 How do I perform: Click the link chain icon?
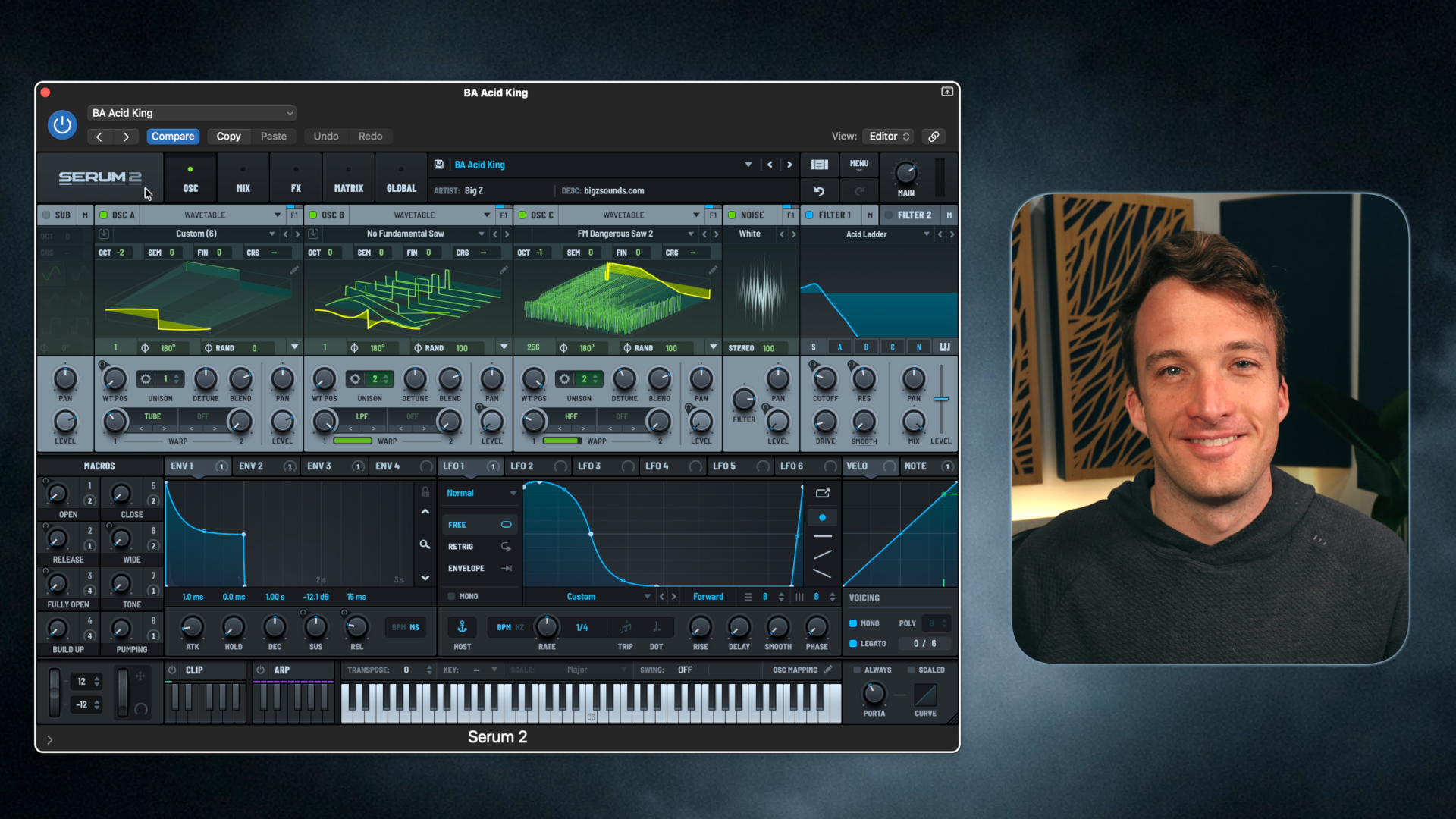[934, 136]
